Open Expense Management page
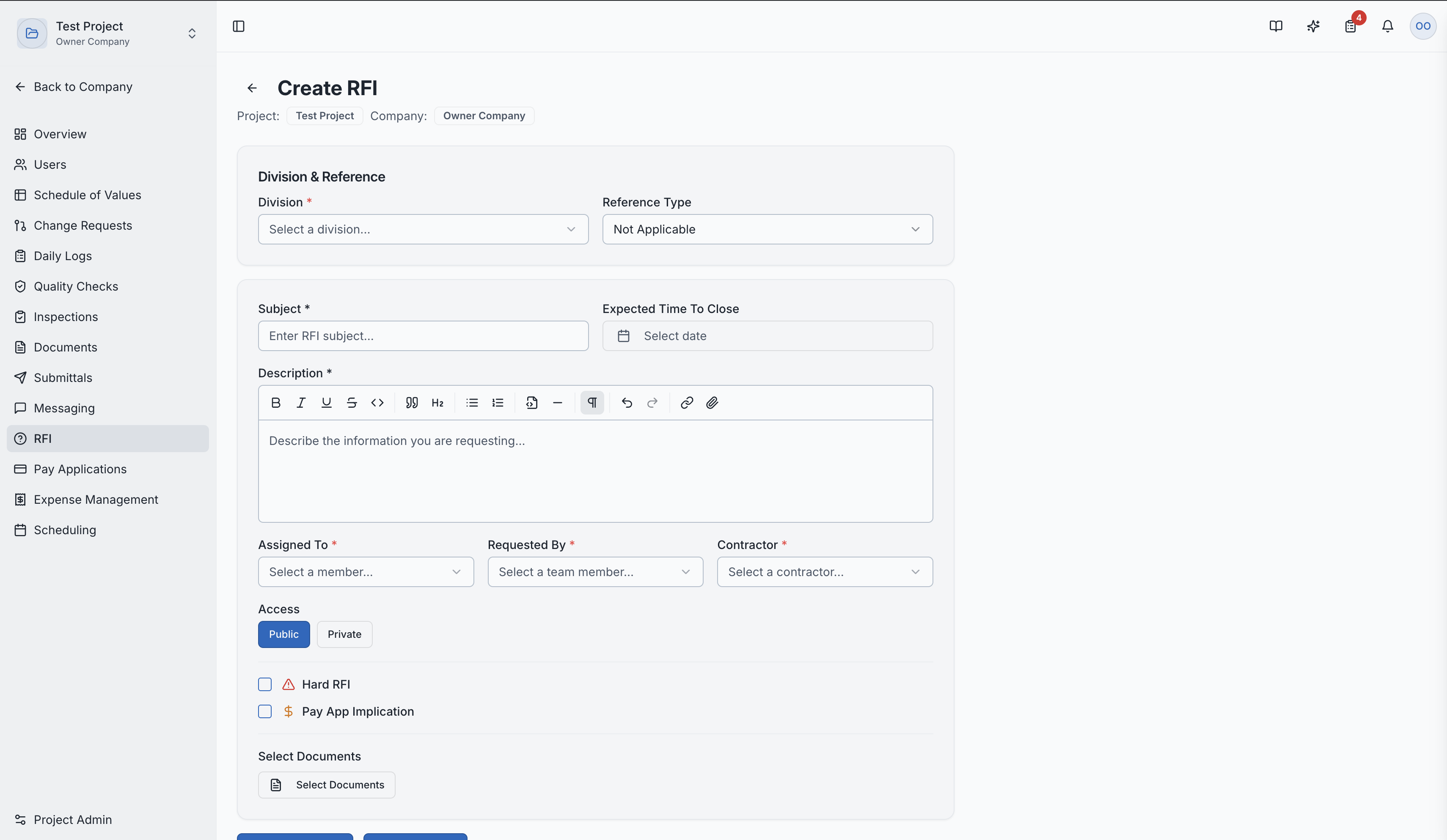The width and height of the screenshot is (1447, 840). tap(108, 500)
